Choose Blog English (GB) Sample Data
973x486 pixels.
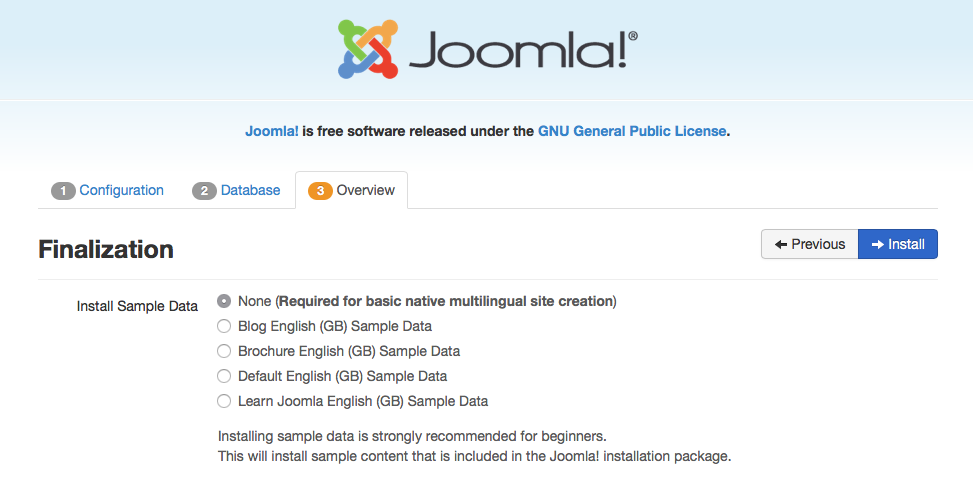224,326
